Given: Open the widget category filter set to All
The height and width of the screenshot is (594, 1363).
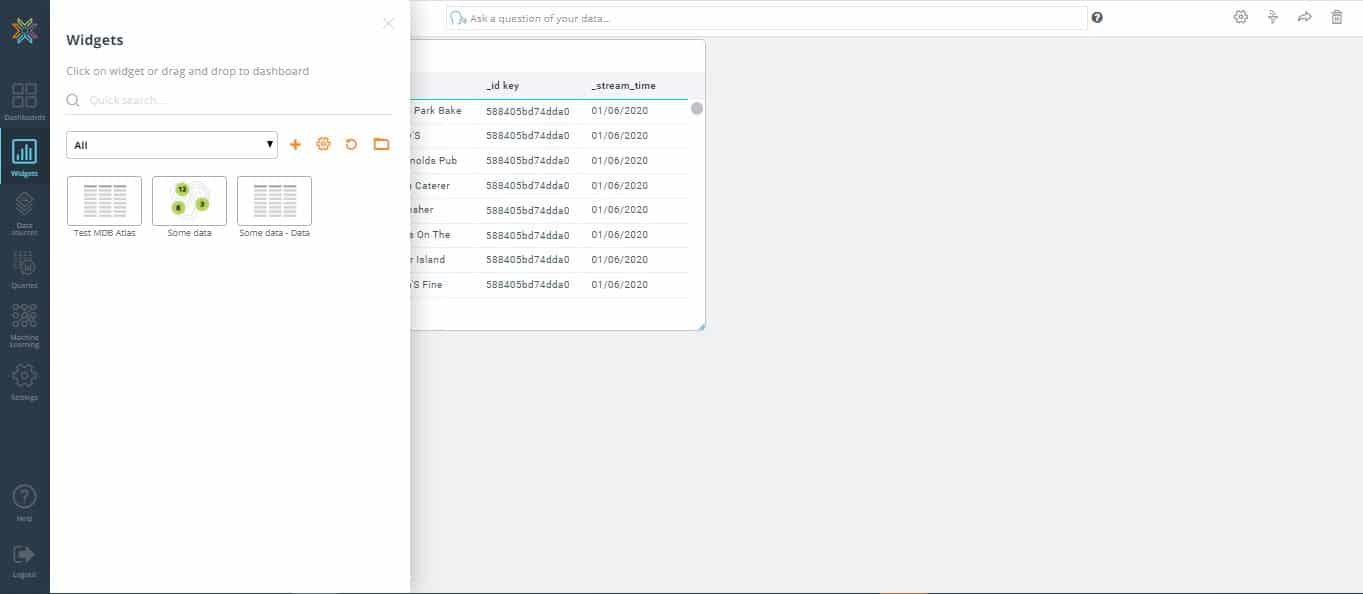Looking at the screenshot, I should [x=170, y=144].
